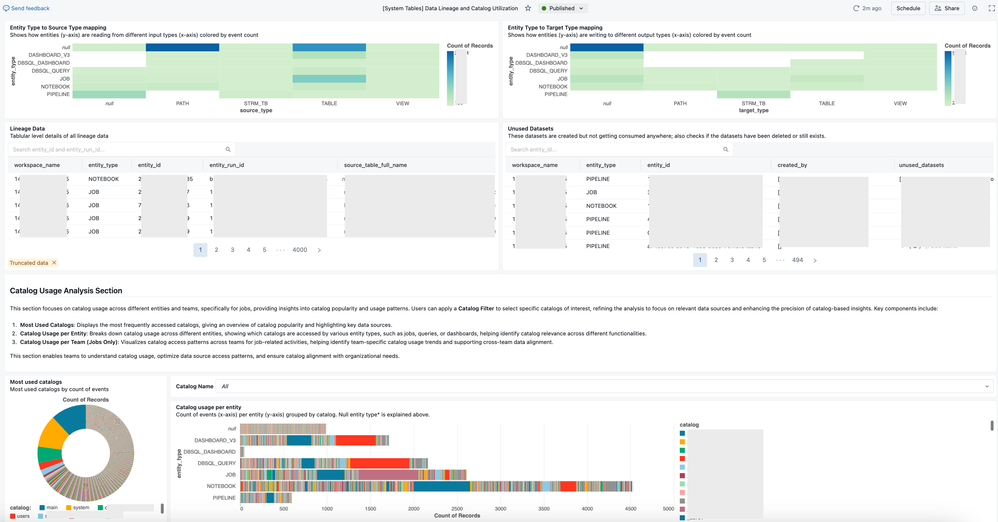The image size is (998, 522).
Task: Click the clock icon beside Share
Action: click(974, 8)
